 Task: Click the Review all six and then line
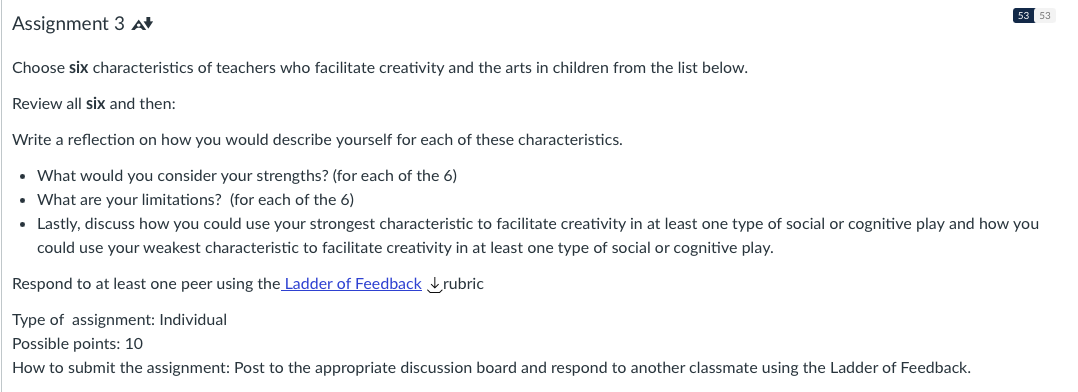pos(94,104)
